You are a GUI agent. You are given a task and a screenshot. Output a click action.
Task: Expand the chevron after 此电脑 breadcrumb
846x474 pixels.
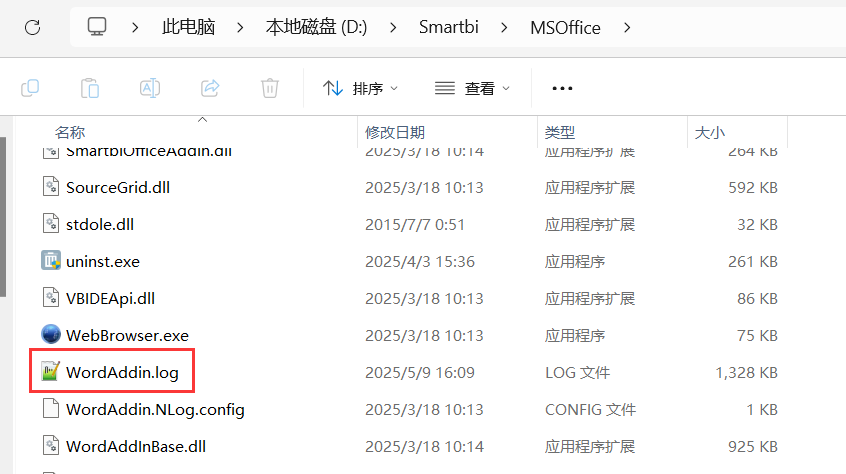(240, 27)
